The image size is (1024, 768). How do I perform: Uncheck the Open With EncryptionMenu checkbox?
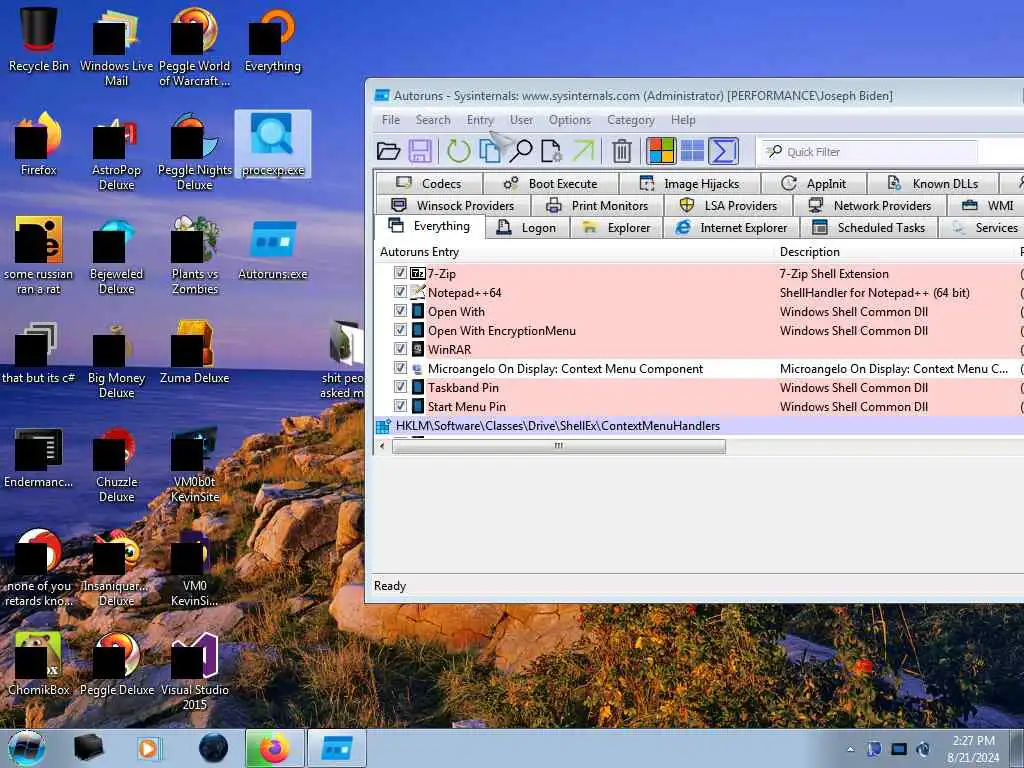tap(400, 330)
